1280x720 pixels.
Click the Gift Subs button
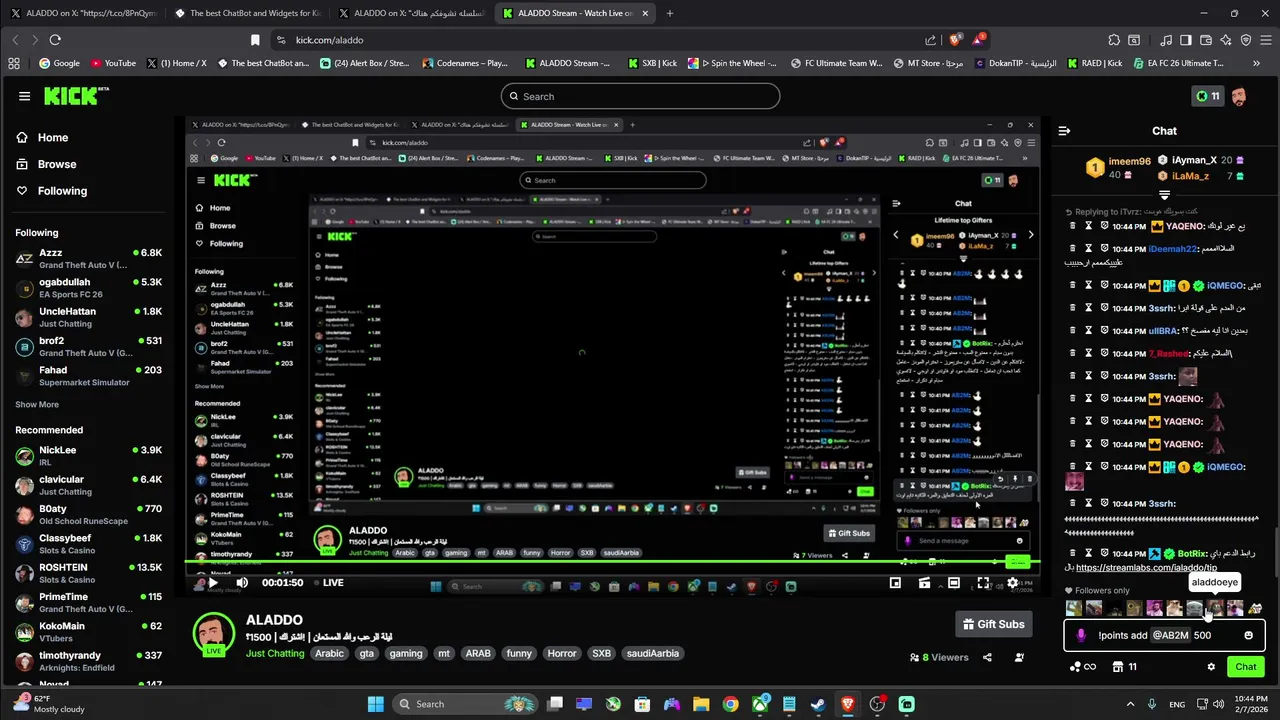[993, 624]
